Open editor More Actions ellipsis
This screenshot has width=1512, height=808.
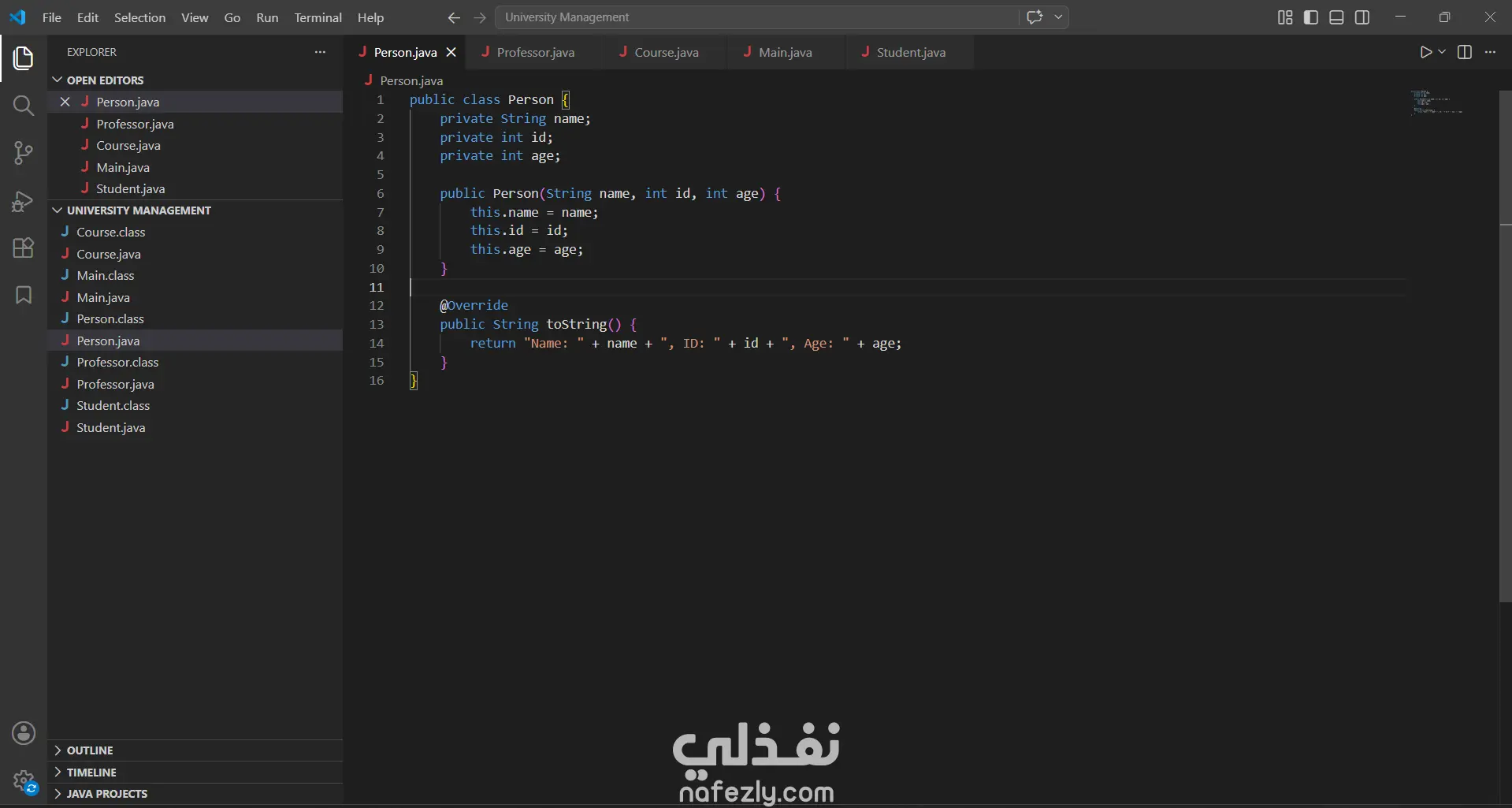(x=1490, y=52)
